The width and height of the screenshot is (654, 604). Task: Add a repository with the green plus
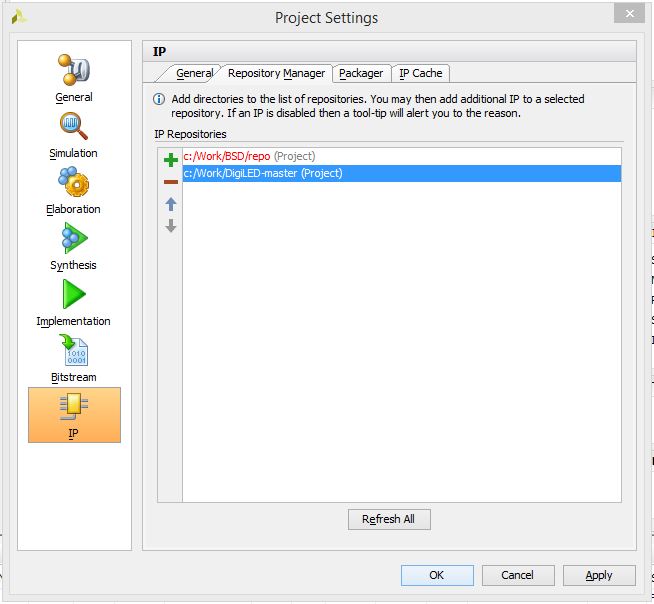pyautogui.click(x=171, y=160)
